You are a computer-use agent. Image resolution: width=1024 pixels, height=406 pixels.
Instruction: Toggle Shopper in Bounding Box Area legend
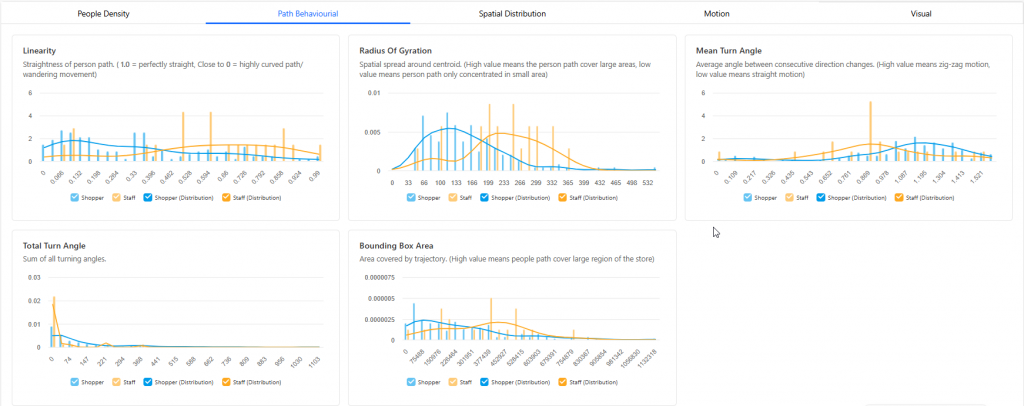412,381
